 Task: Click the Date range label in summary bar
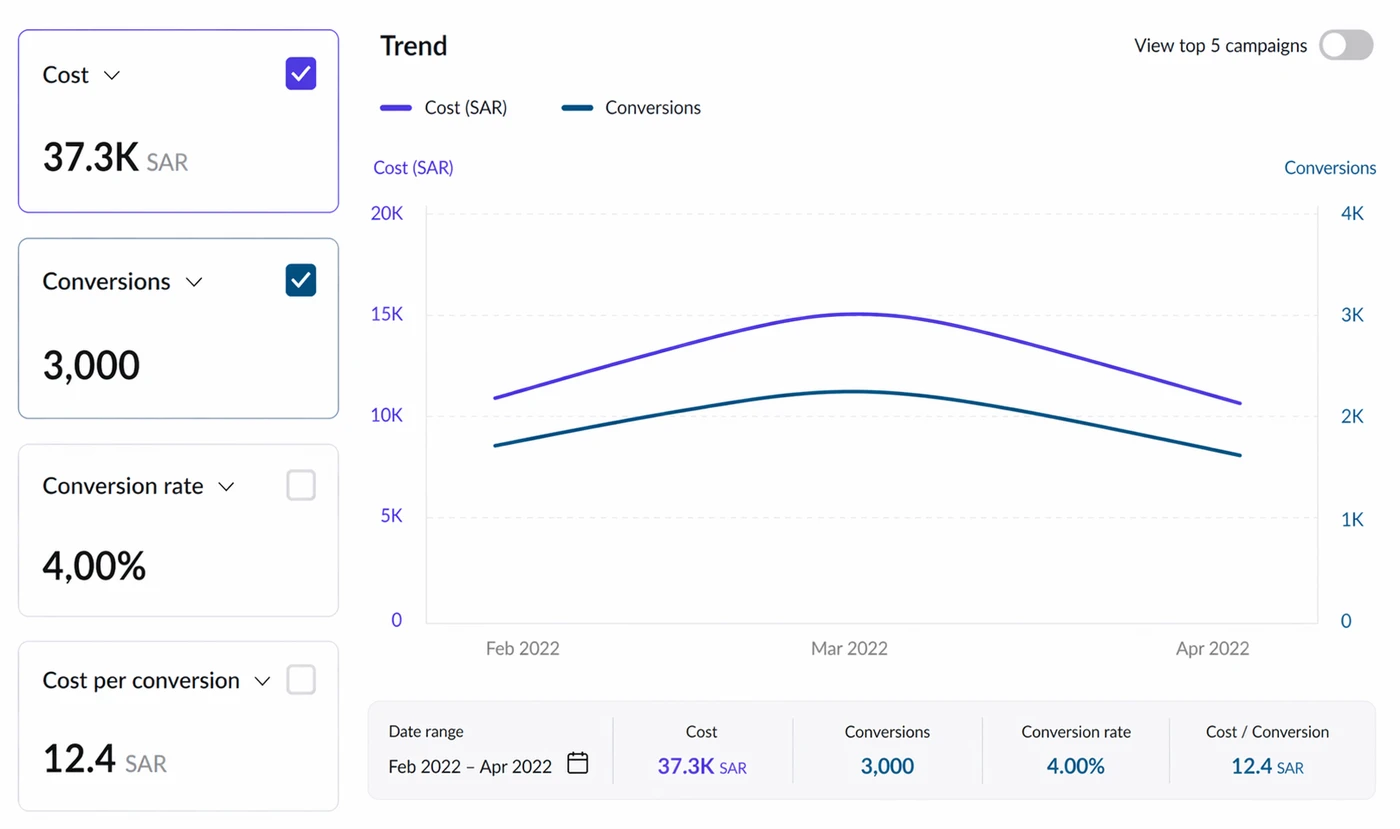[426, 731]
